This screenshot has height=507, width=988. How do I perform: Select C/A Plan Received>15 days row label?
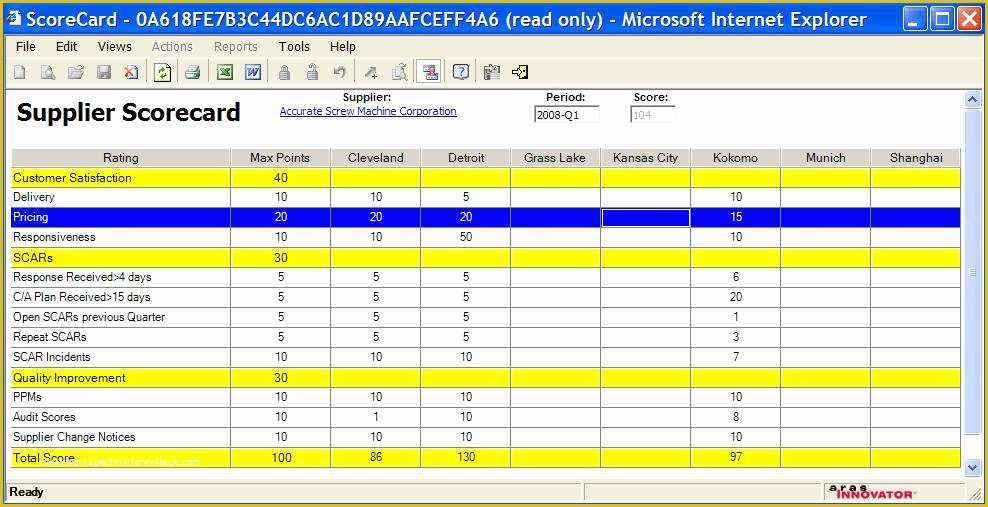coord(81,297)
